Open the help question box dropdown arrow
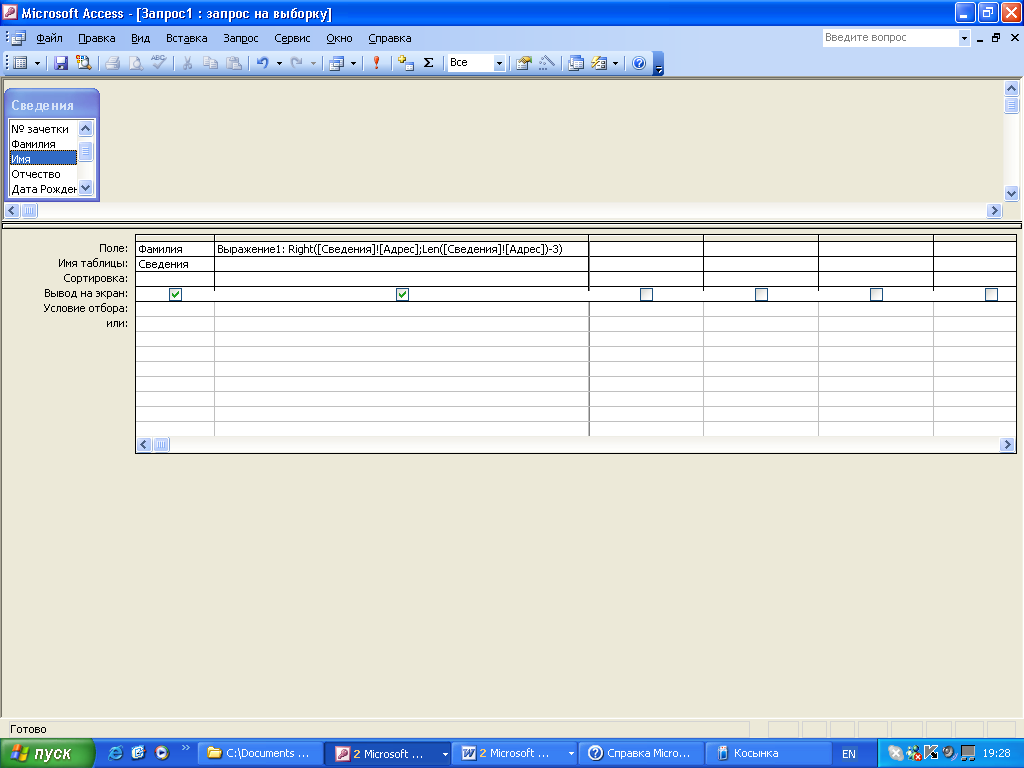Viewport: 1024px width, 768px height. [x=964, y=38]
